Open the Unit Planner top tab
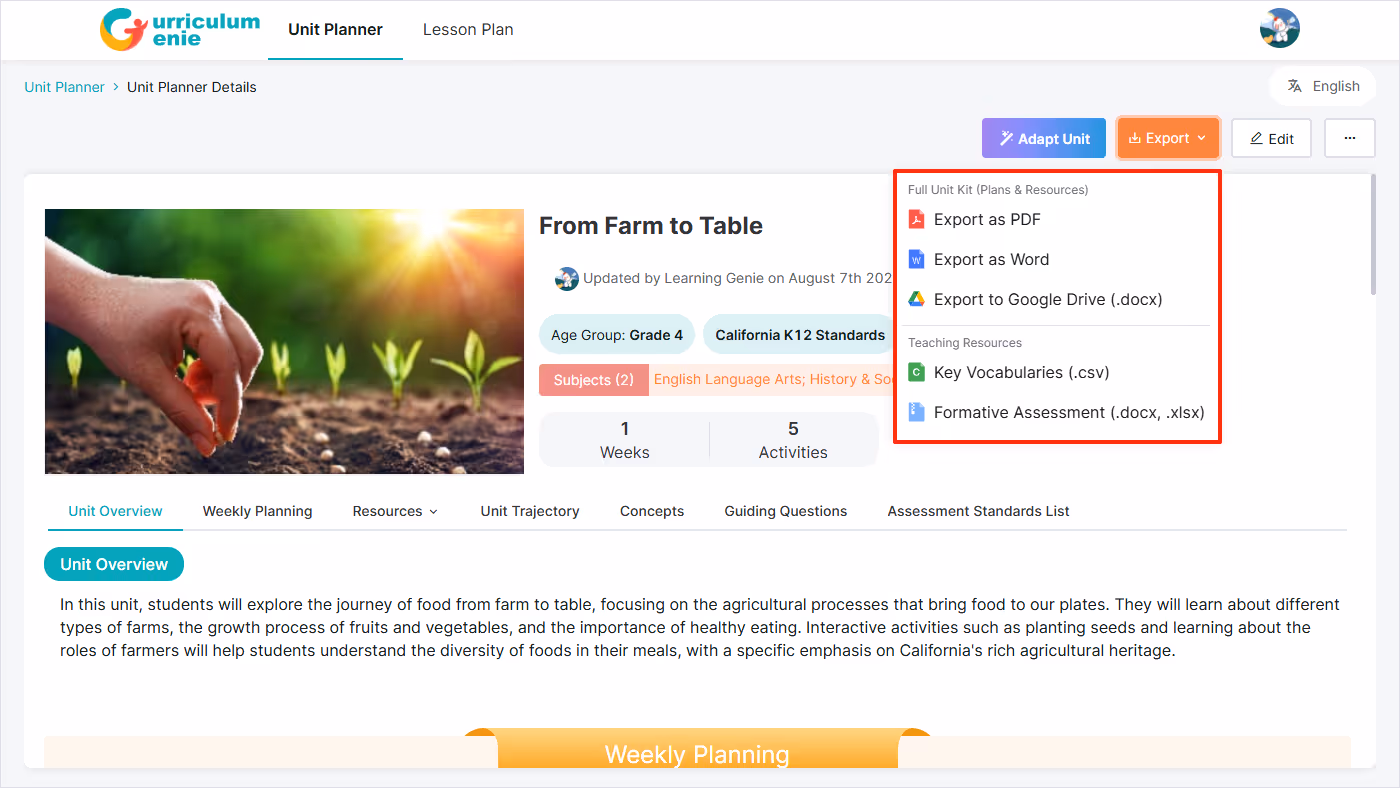Screen dimensions: 1400x788 [335, 30]
